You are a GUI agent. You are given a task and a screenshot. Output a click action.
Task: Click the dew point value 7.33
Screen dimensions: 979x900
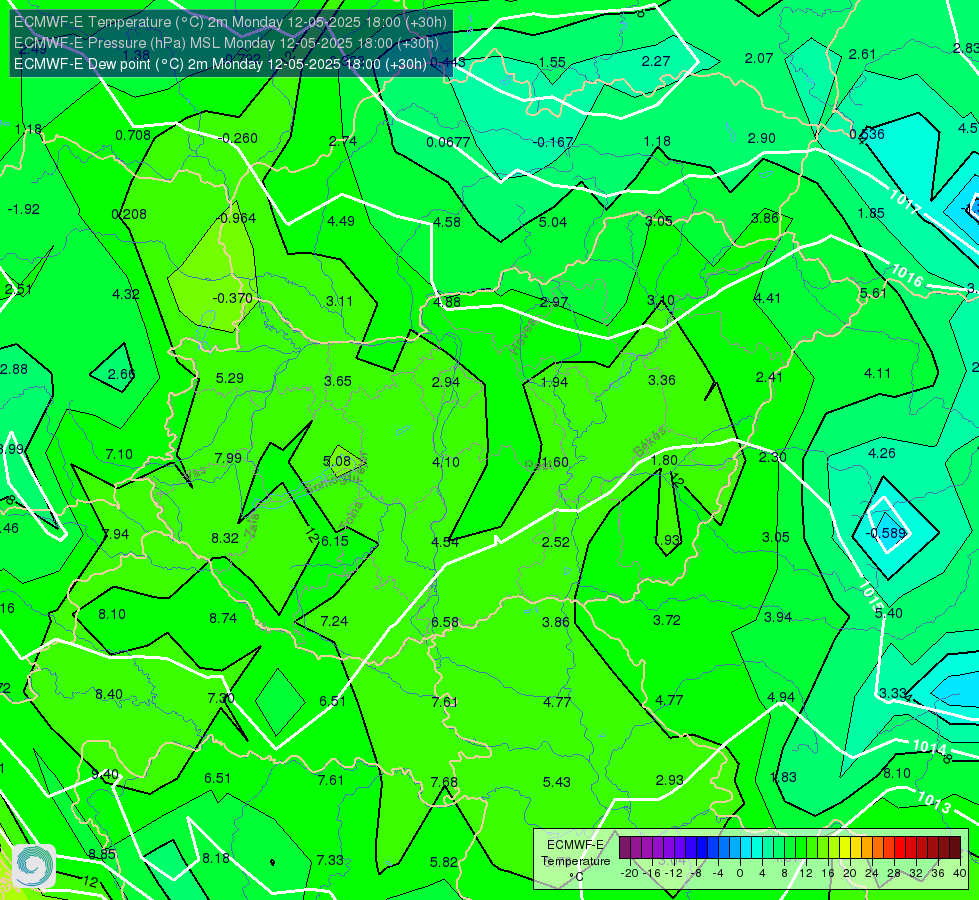[x=330, y=859]
